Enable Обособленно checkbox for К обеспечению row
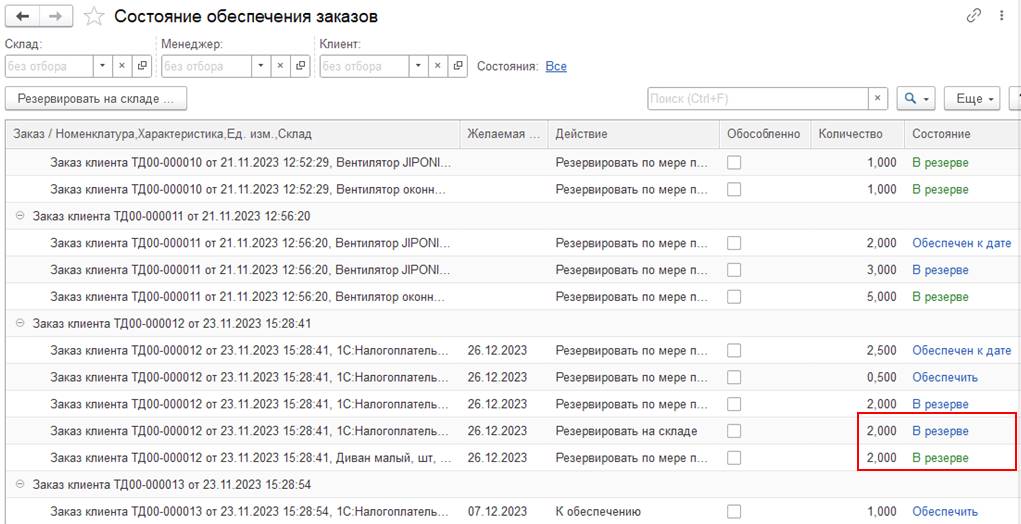This screenshot has height=524, width=1021. coord(734,512)
